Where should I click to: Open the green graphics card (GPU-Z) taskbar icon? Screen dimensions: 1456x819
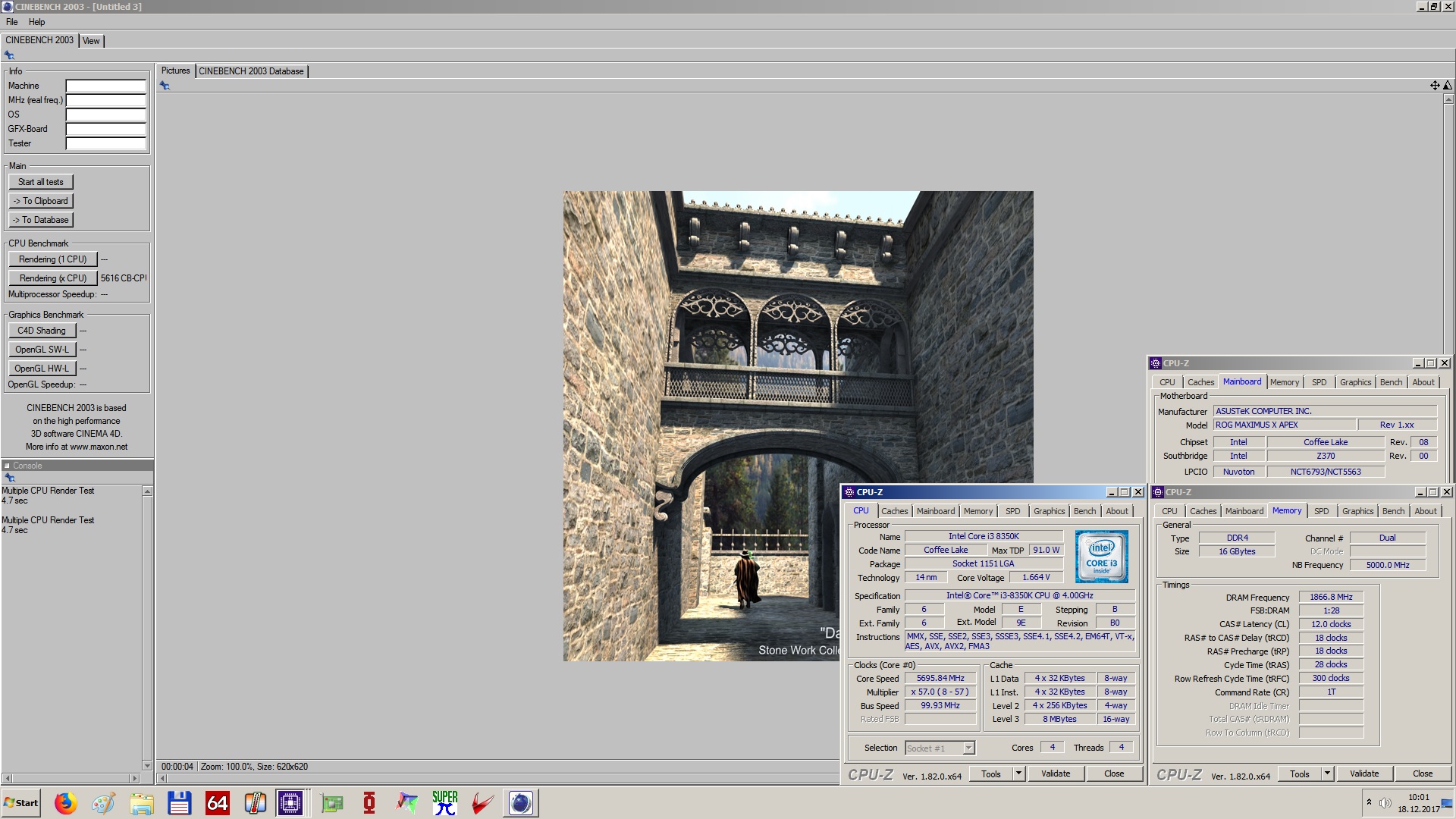click(x=331, y=803)
